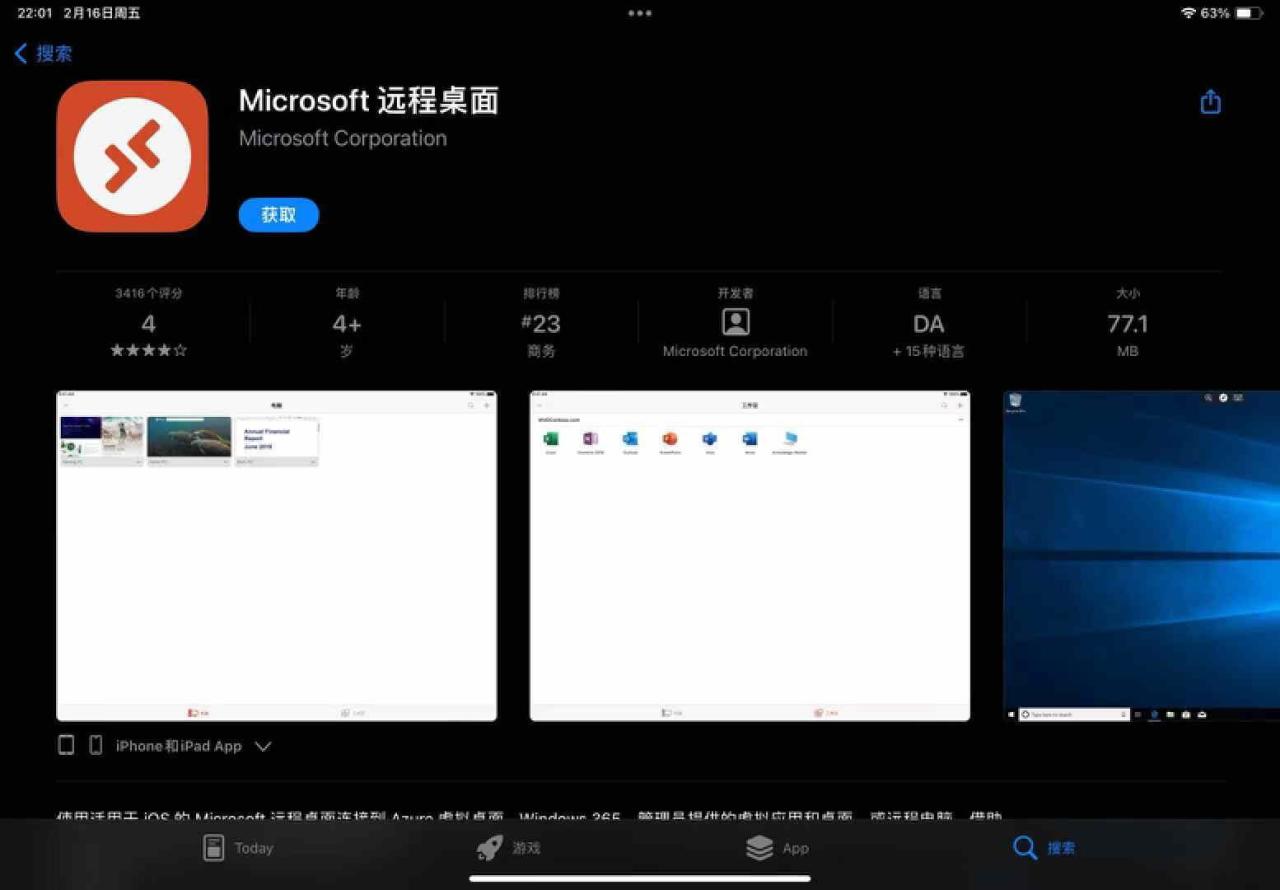
Task: Tap the #23 商务 ranking info
Action: pos(541,323)
